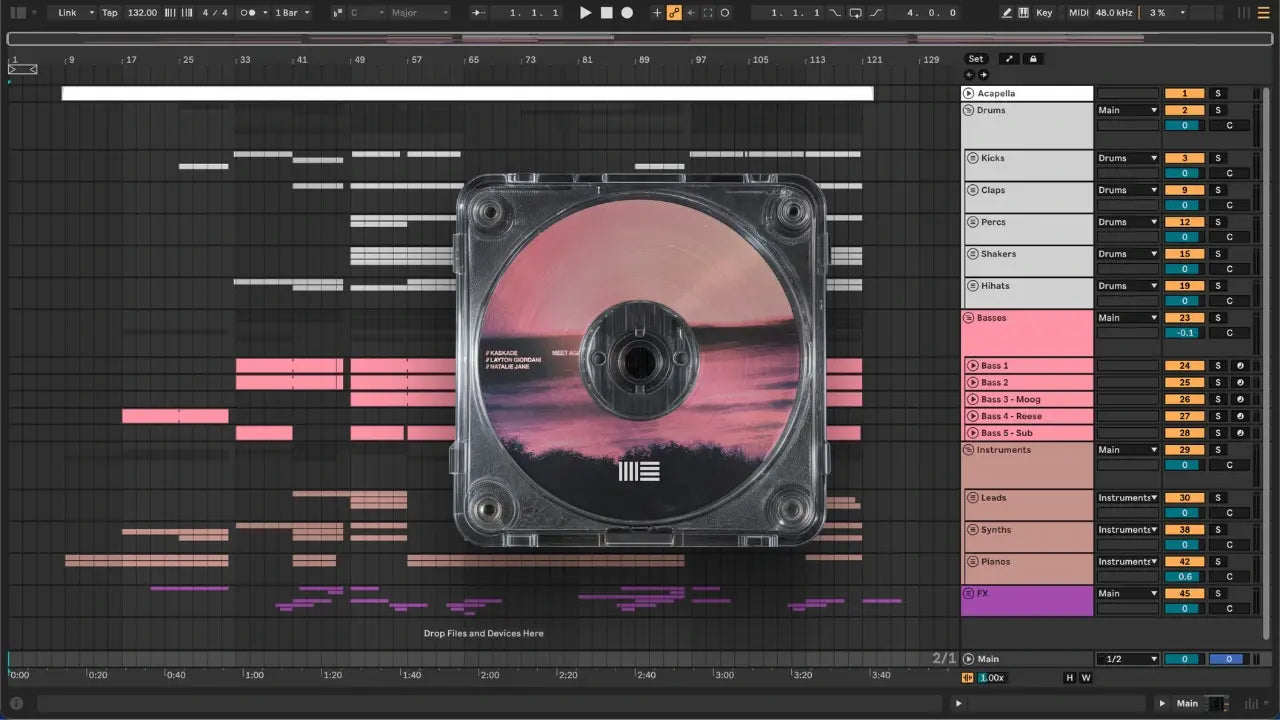
Task: Toggle the browser show/hide icon
Action: tap(18, 13)
